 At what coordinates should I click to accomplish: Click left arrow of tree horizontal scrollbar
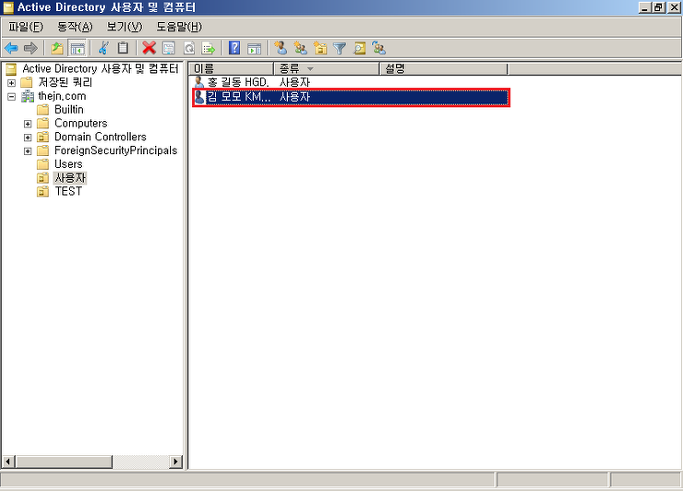[x=9, y=461]
